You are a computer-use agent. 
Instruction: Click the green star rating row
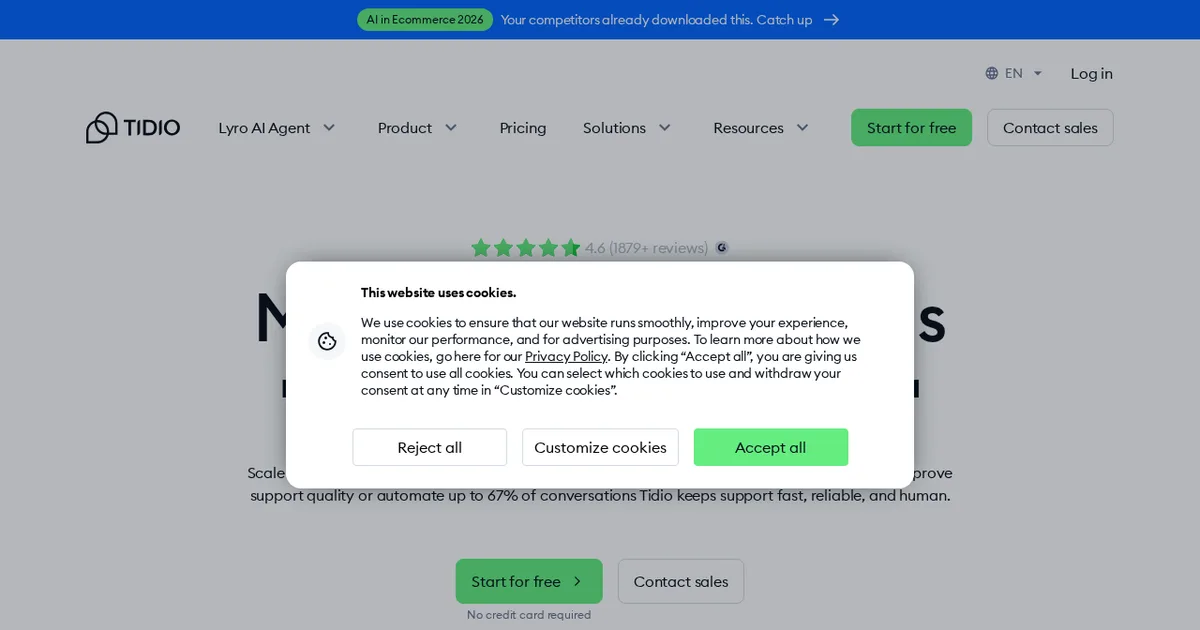(x=525, y=248)
